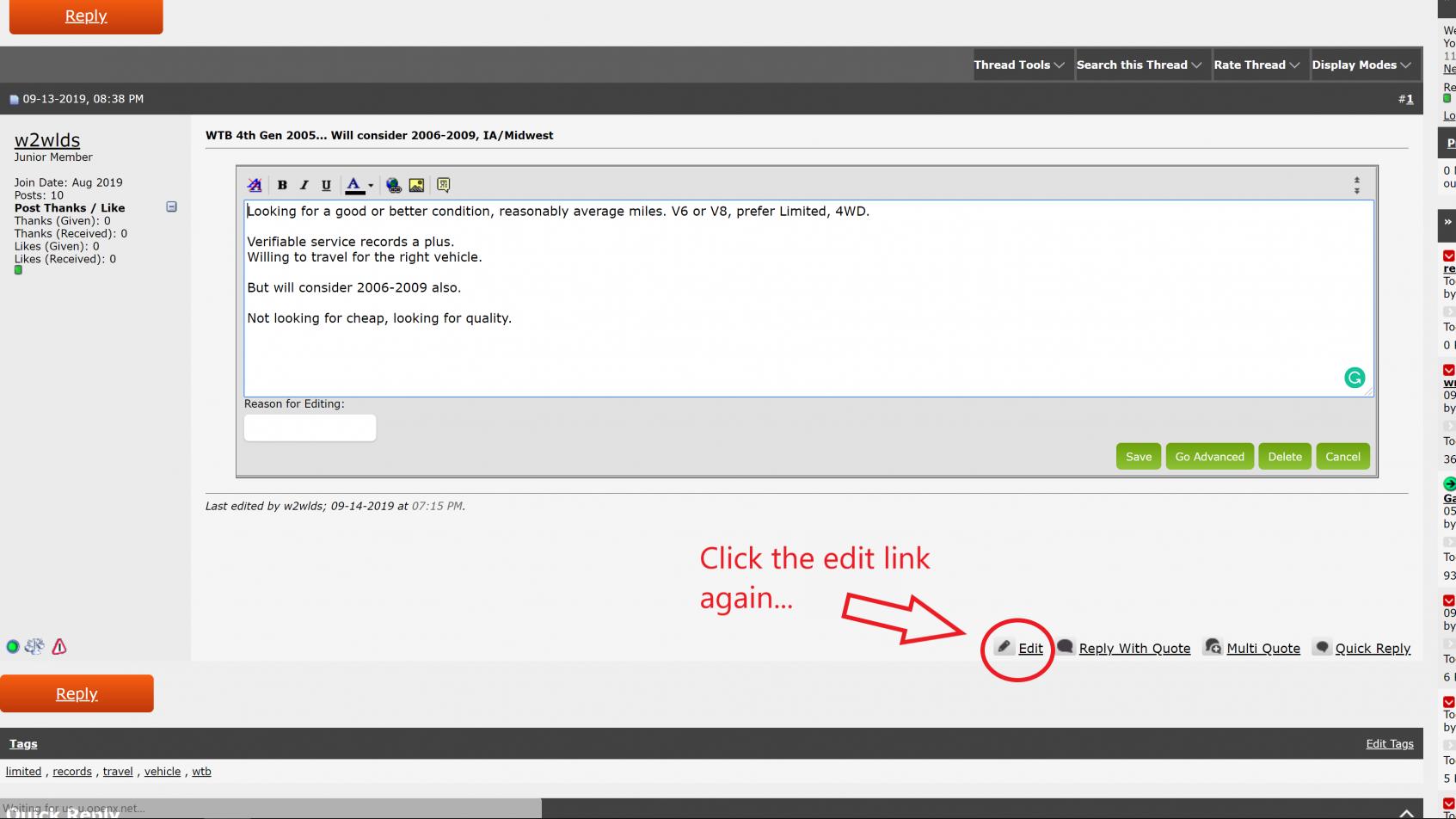Screen dimensions: 1456x819
Task: Apply the current font color swatch
Action: pyautogui.click(x=353, y=185)
